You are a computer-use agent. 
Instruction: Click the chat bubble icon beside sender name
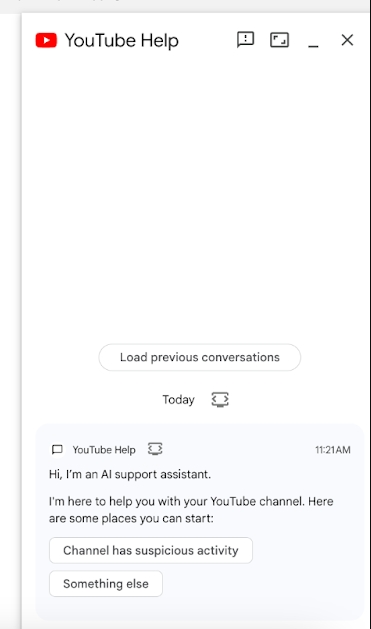pos(57,449)
